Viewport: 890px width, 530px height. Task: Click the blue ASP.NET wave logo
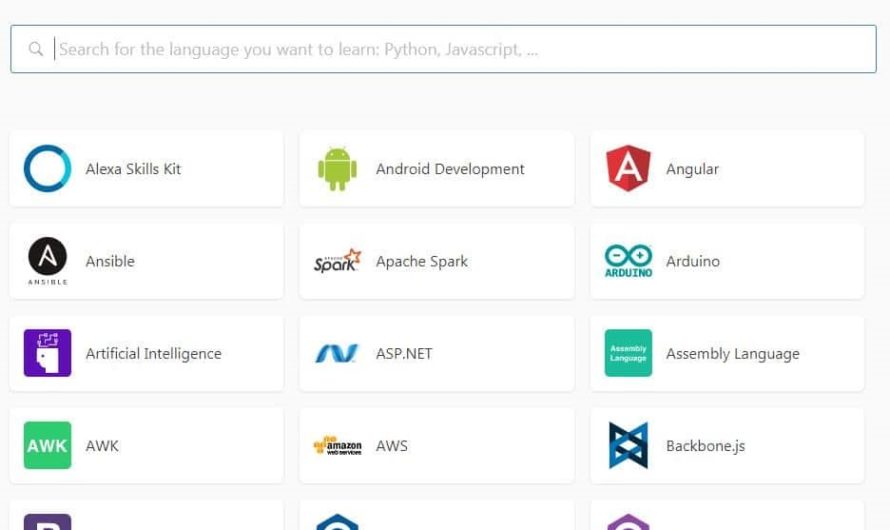pyautogui.click(x=337, y=354)
